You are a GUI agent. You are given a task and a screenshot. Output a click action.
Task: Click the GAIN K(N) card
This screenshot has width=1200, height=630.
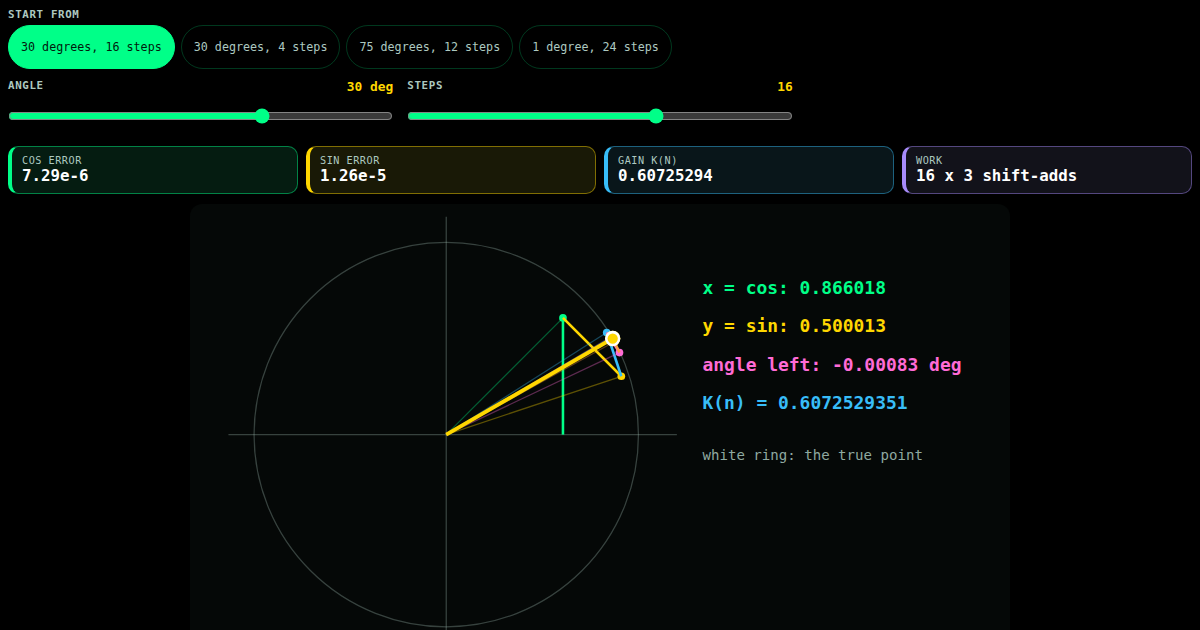click(749, 170)
